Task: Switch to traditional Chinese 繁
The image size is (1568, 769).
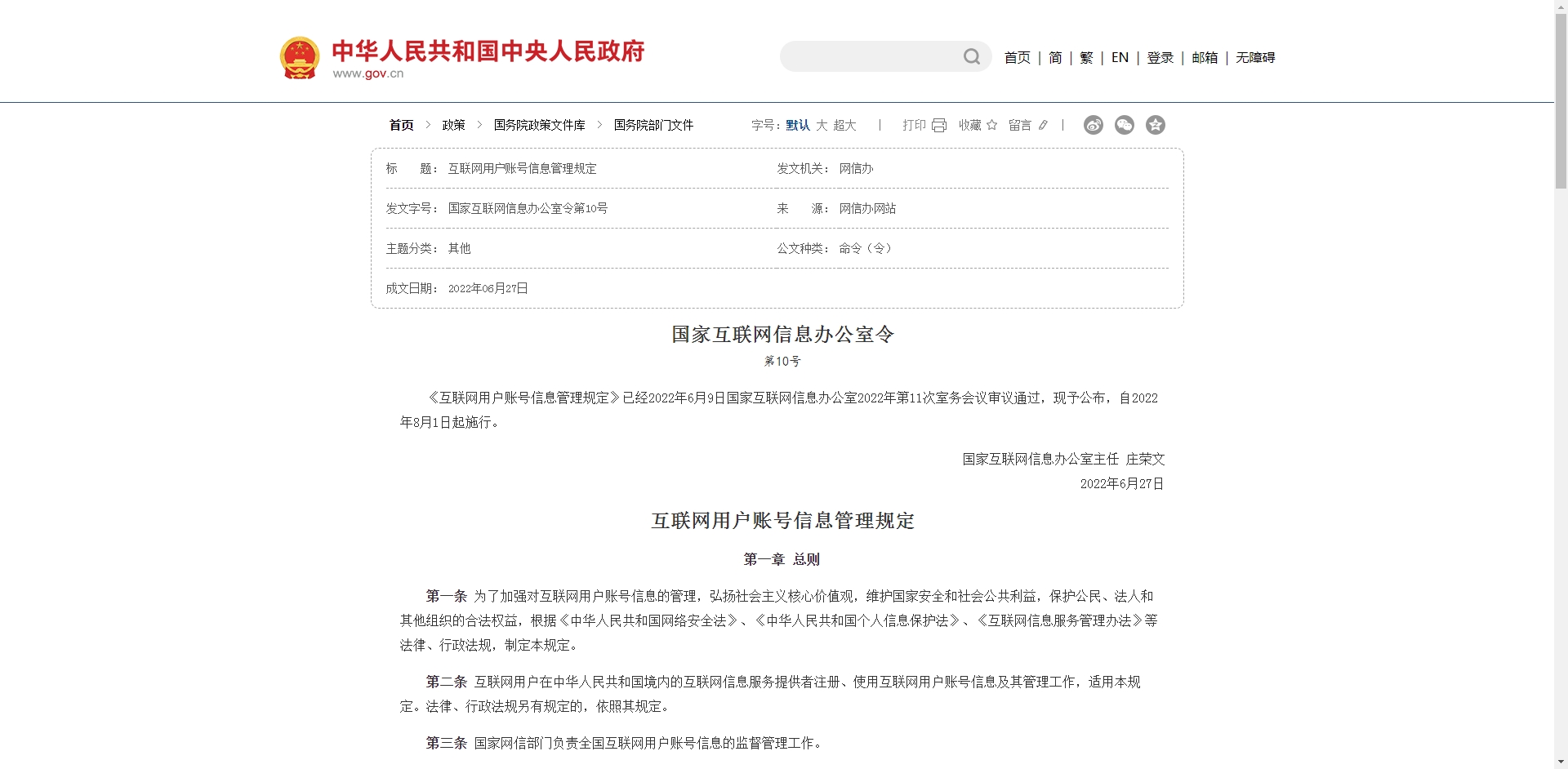Action: click(1086, 57)
